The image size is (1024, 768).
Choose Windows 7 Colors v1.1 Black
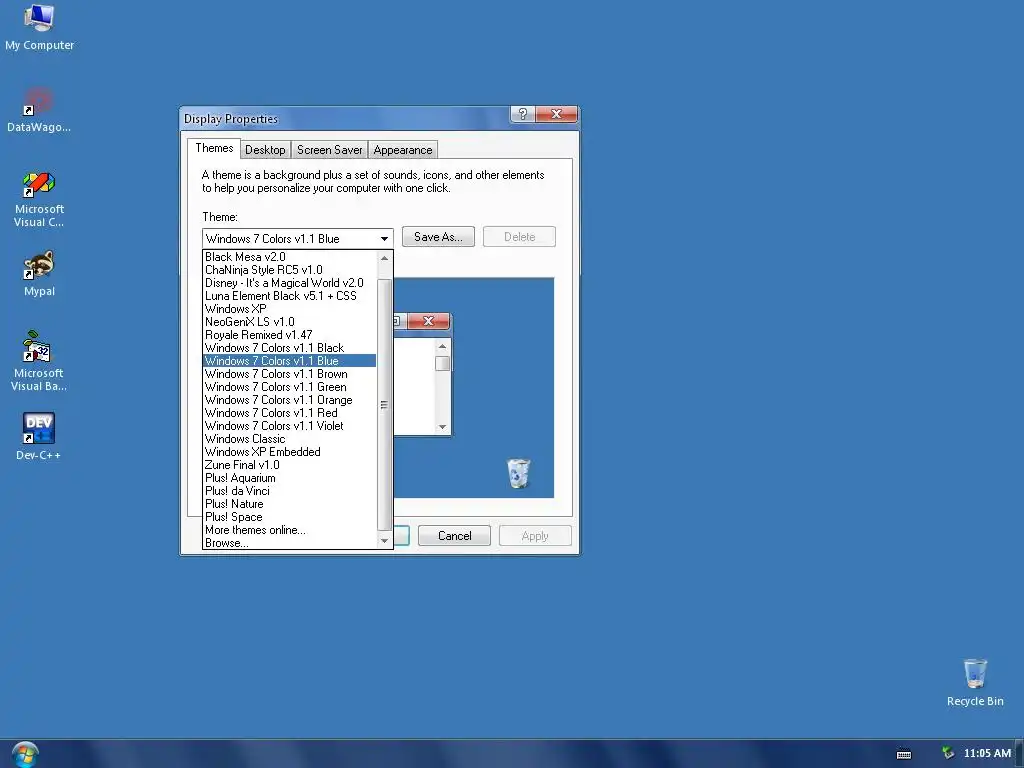coord(289,348)
